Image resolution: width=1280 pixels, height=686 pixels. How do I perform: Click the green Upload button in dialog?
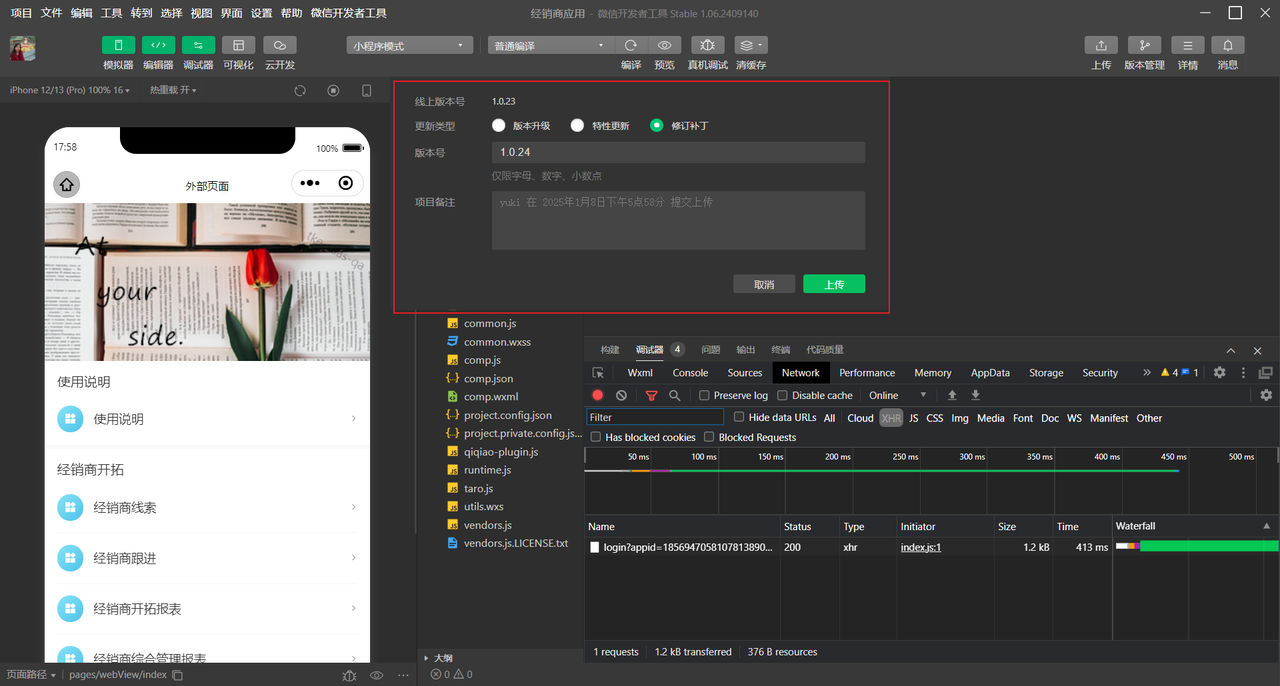(833, 284)
